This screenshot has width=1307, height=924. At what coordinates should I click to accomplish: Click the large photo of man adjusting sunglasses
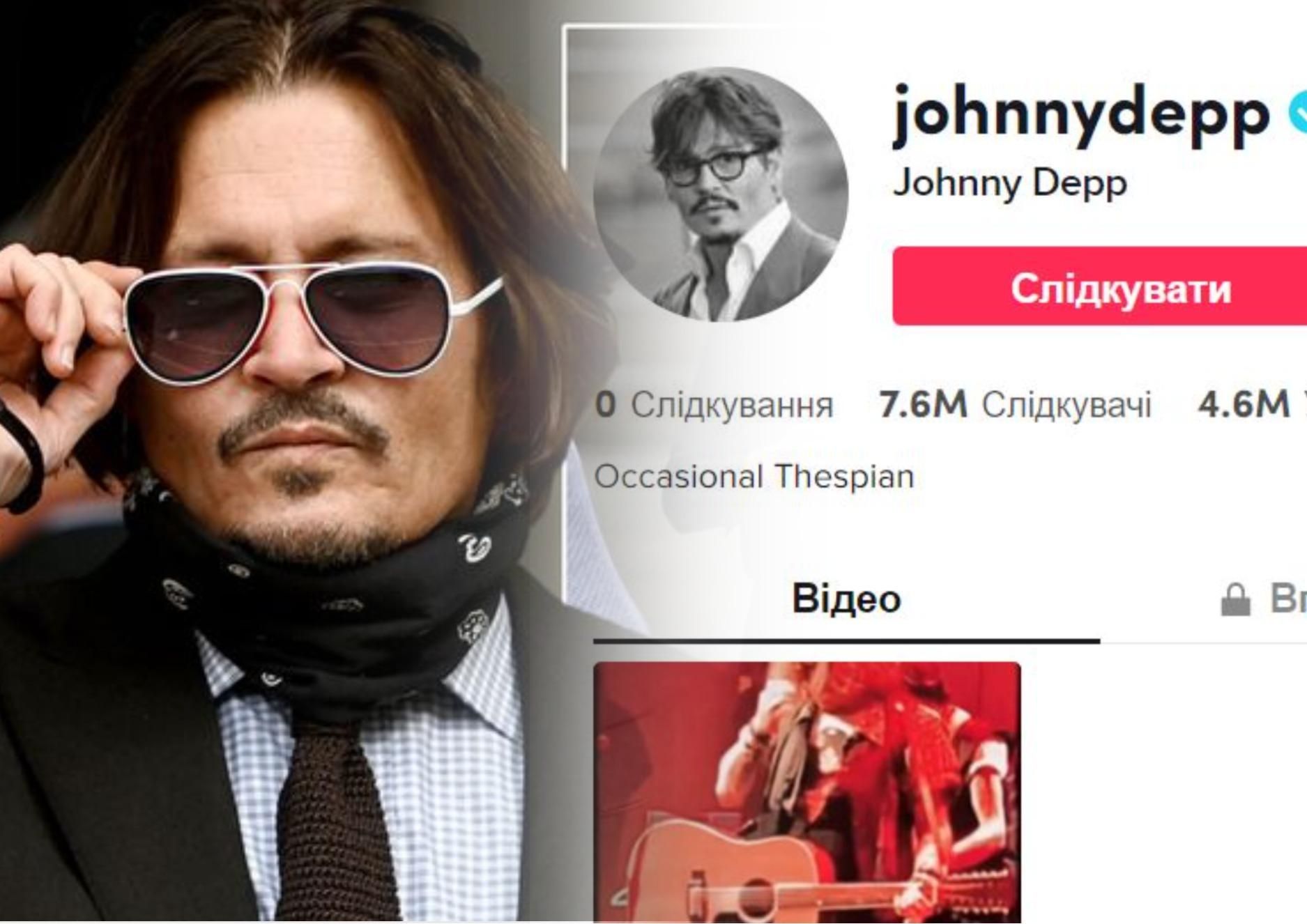pos(279,462)
